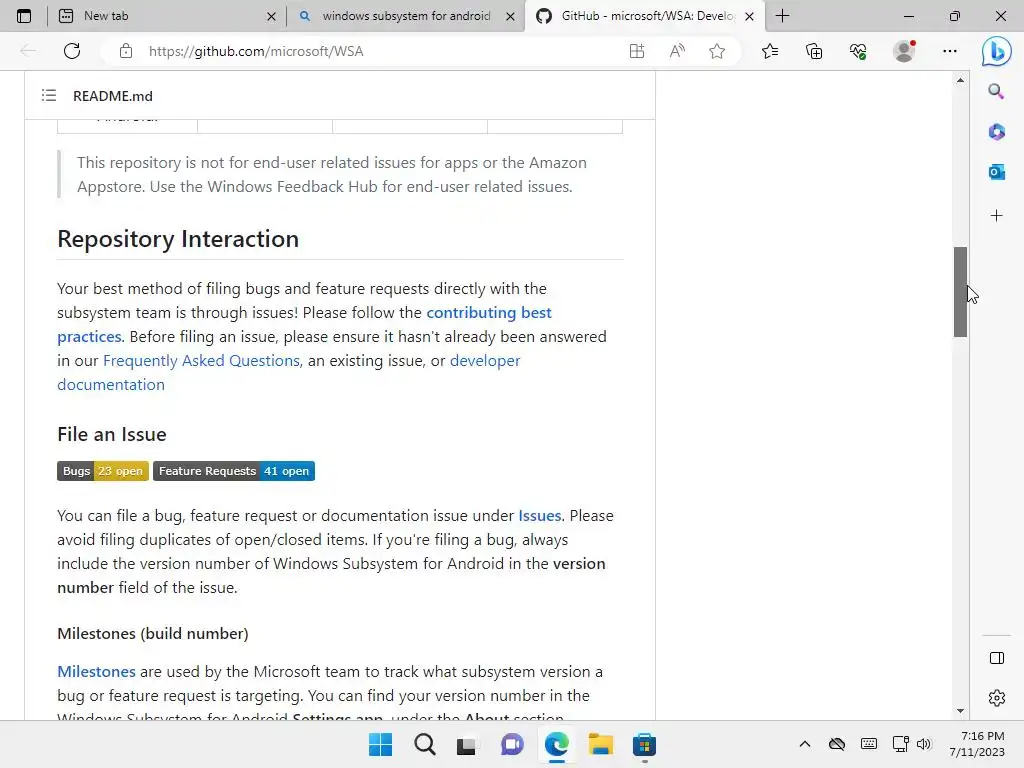Open taskbar Search
The image size is (1024, 768).
(424, 744)
